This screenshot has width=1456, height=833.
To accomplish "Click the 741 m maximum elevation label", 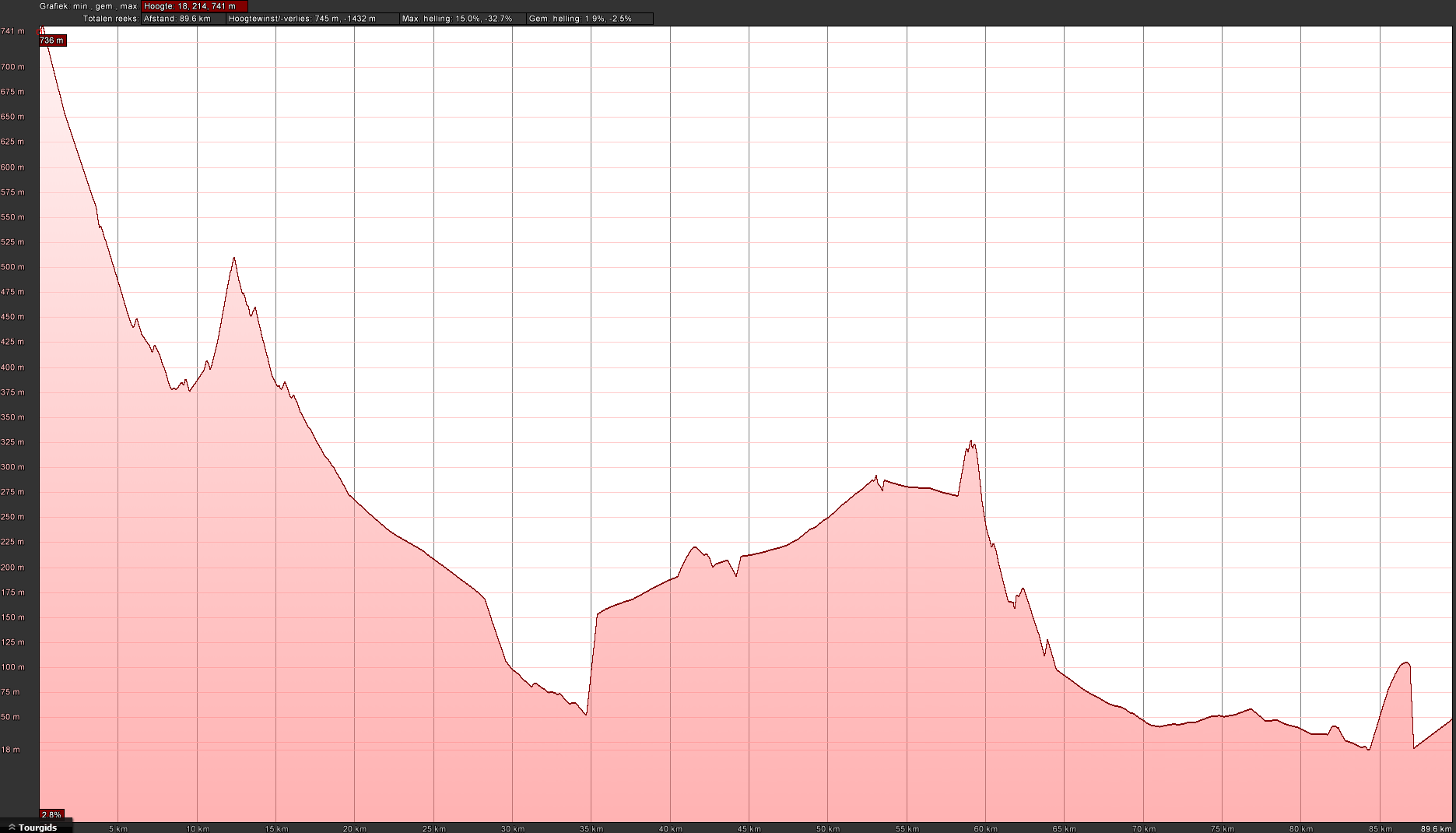I will coord(12,31).
